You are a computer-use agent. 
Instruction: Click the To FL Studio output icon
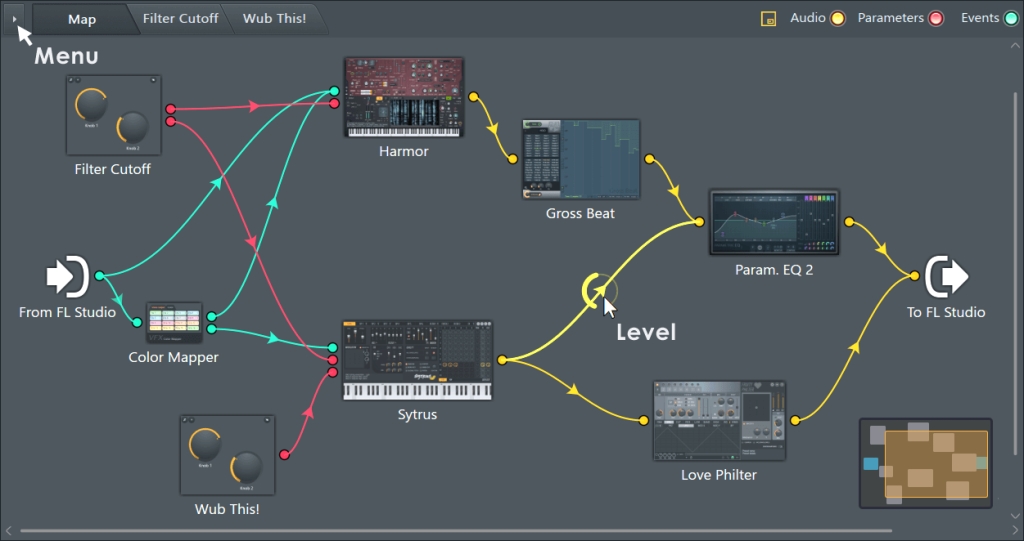coord(946,276)
